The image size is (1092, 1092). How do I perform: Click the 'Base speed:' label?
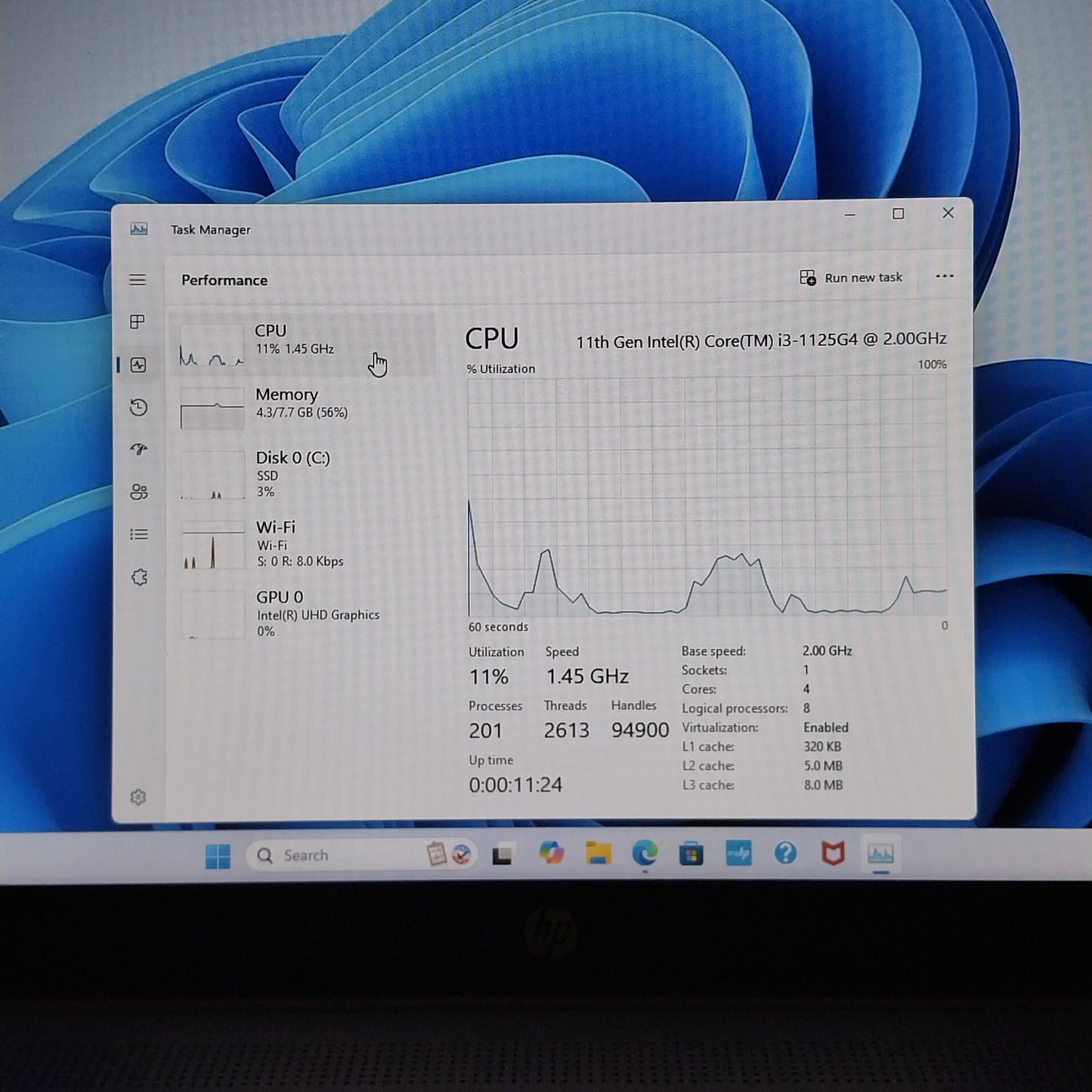point(713,651)
